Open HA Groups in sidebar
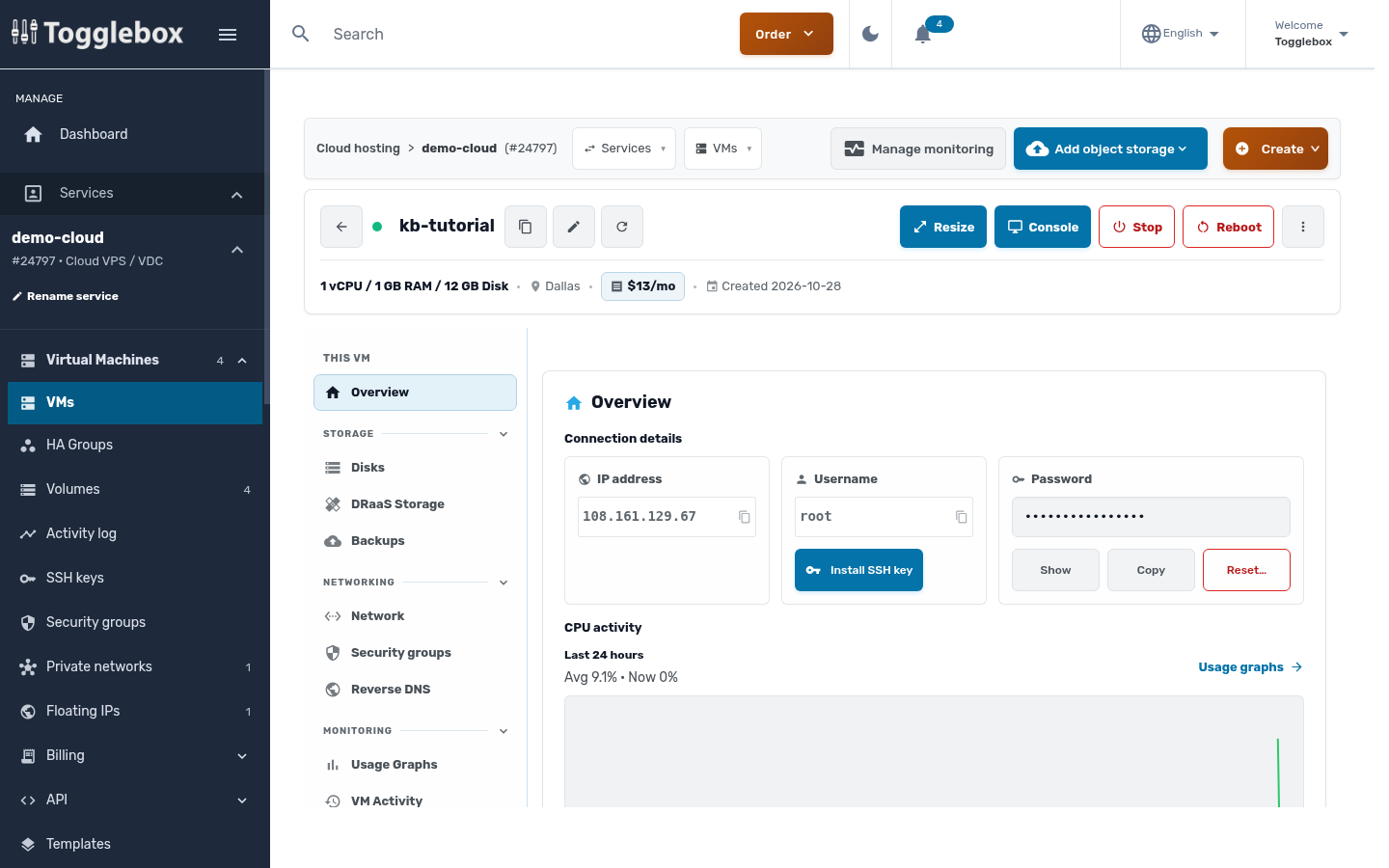 click(135, 445)
